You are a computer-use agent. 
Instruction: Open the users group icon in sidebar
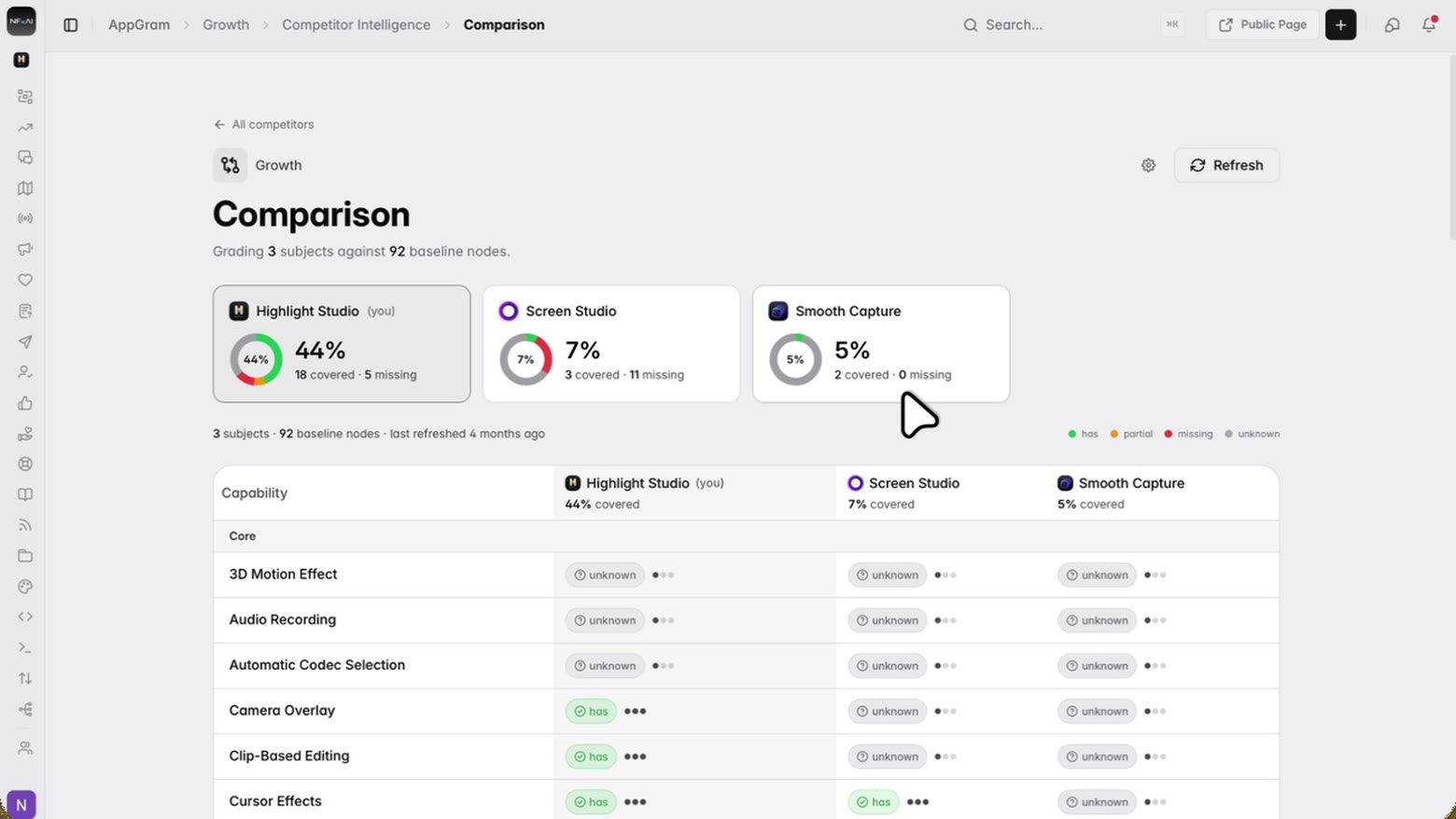[25, 748]
